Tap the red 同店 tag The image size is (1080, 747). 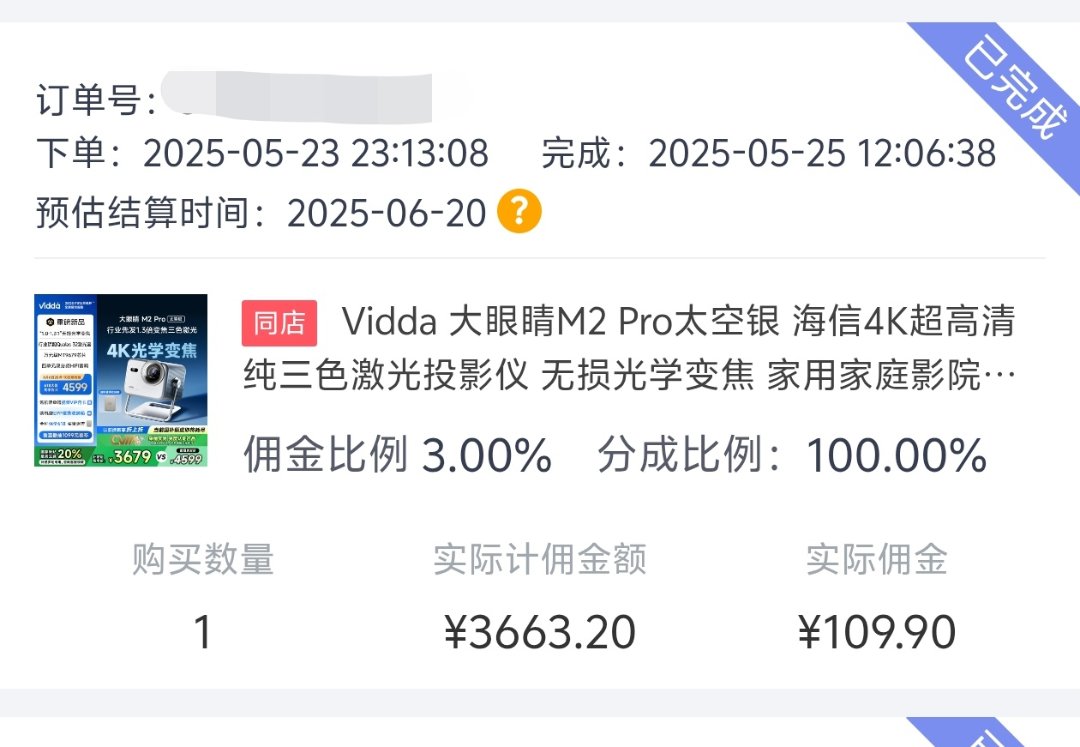pos(279,323)
